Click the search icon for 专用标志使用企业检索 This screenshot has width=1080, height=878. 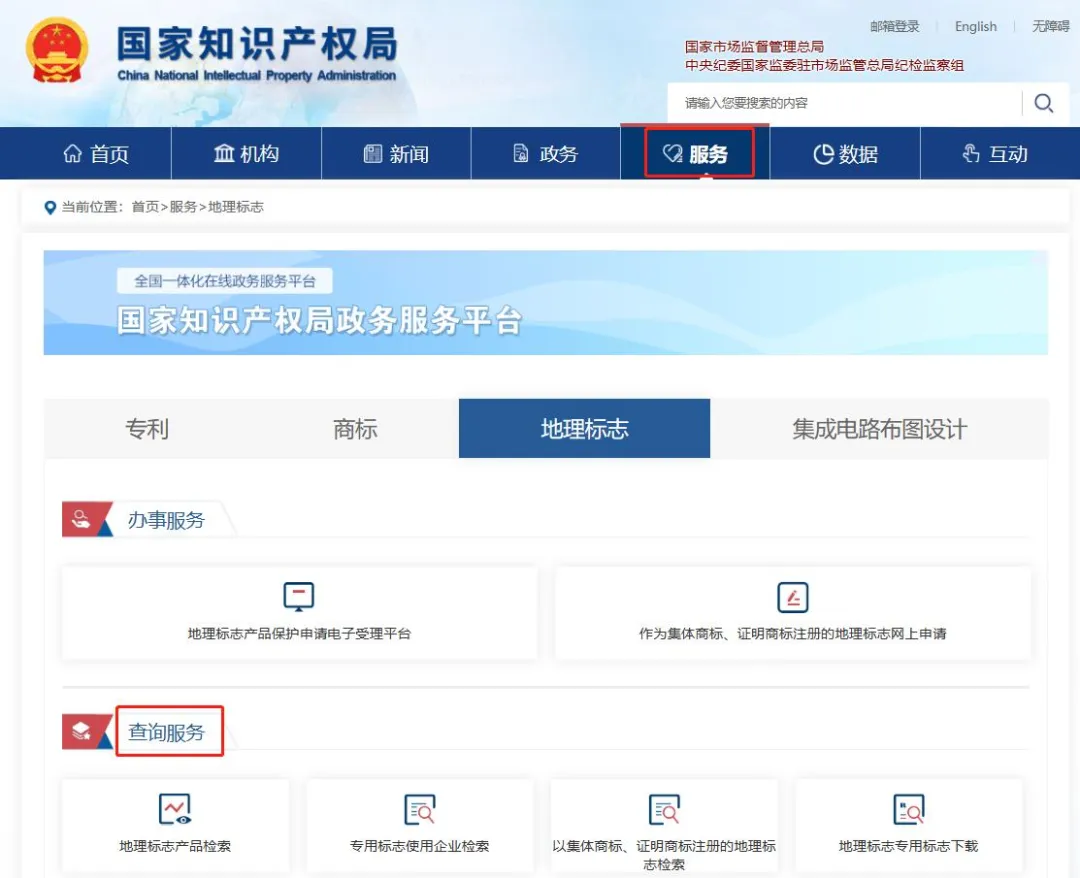click(x=419, y=809)
